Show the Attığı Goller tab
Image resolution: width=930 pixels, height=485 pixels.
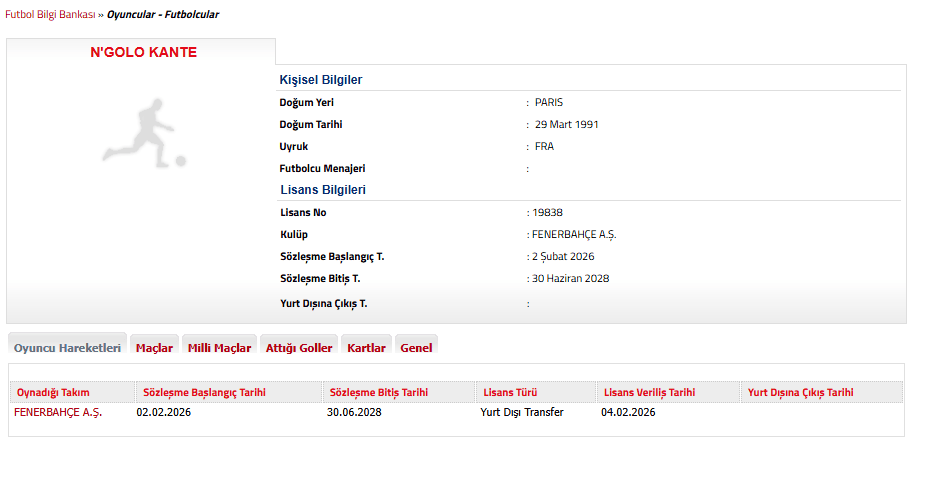click(x=299, y=348)
